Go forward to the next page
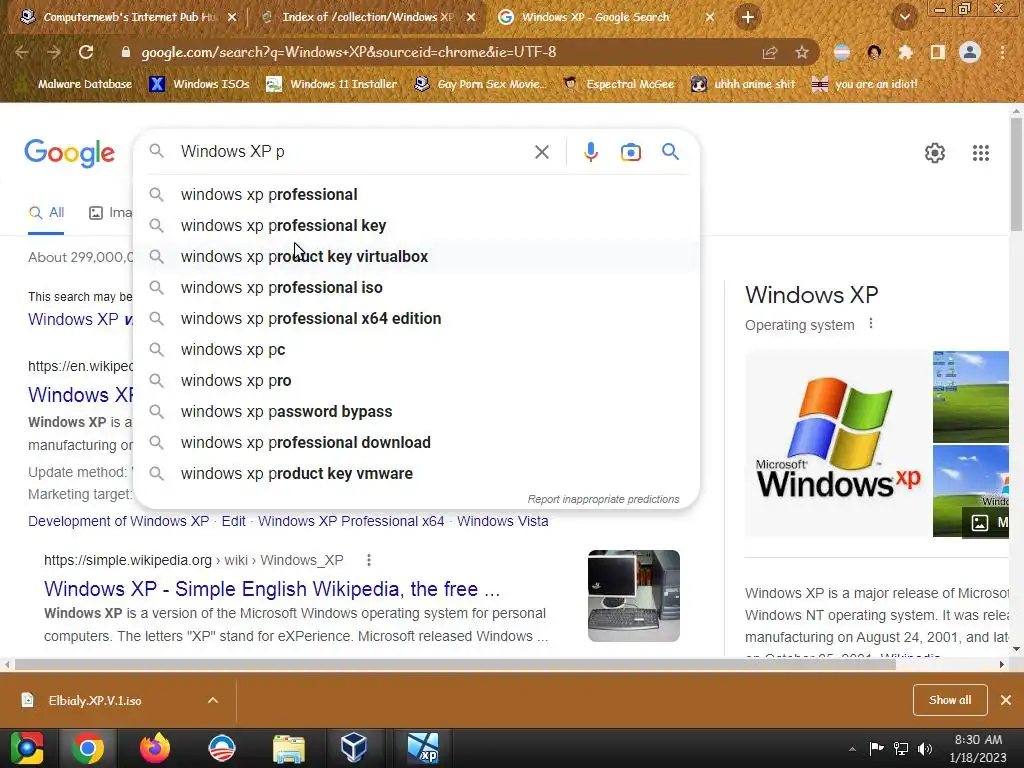This screenshot has width=1024, height=768. tap(54, 52)
